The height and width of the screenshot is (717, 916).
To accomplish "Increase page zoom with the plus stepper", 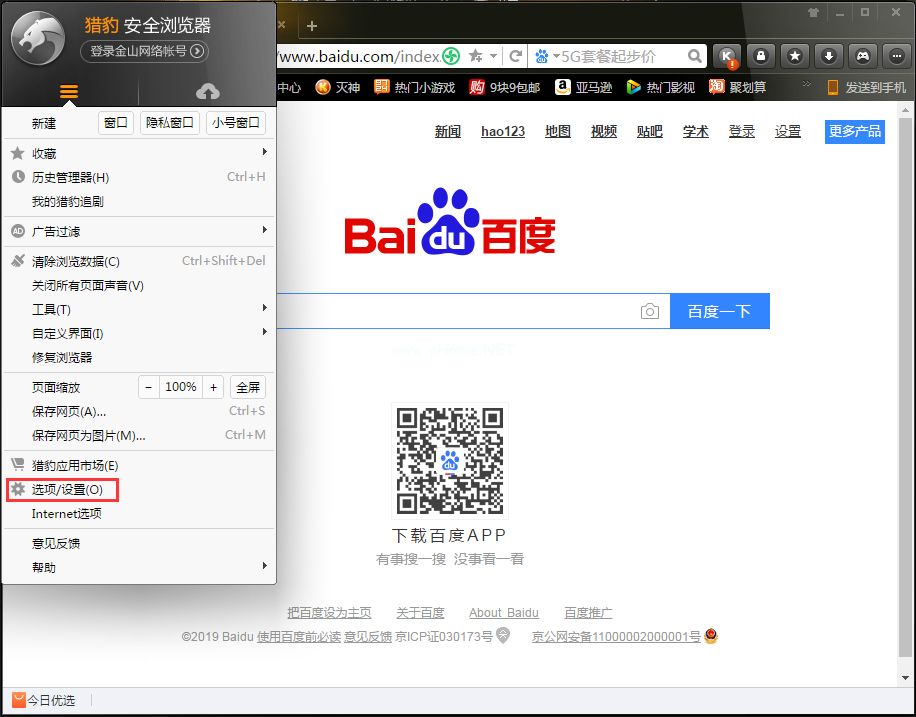I will pos(213,386).
